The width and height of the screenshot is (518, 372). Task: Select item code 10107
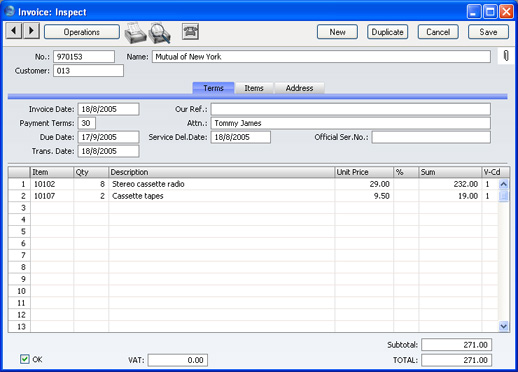(45, 196)
